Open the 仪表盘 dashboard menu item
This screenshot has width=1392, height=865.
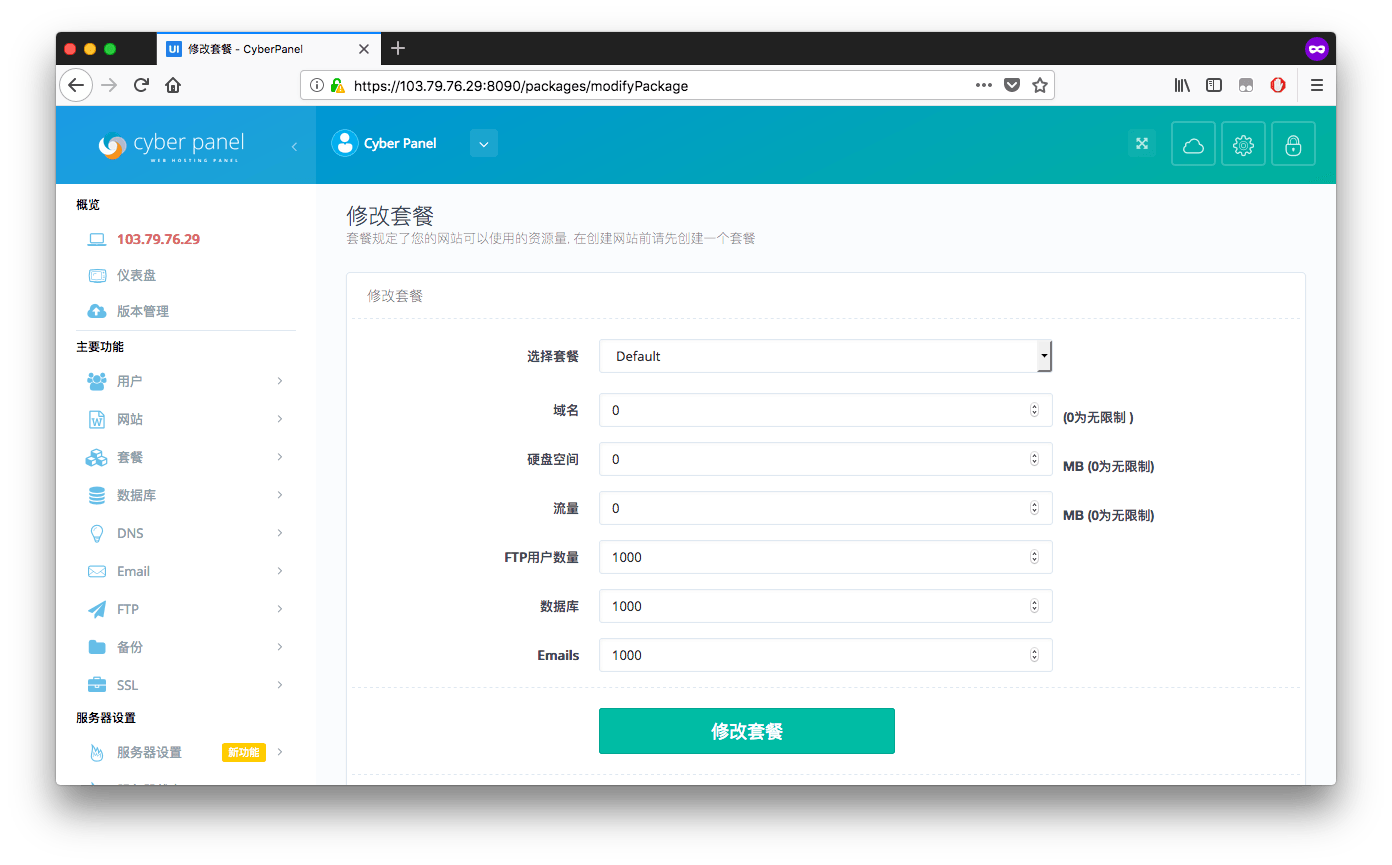click(136, 275)
